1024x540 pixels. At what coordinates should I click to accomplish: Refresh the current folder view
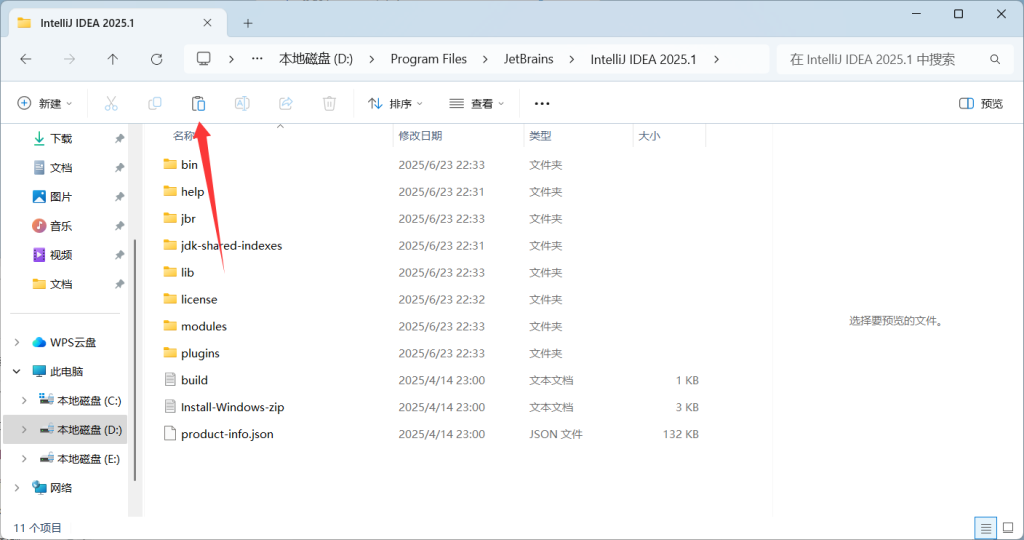click(x=156, y=59)
